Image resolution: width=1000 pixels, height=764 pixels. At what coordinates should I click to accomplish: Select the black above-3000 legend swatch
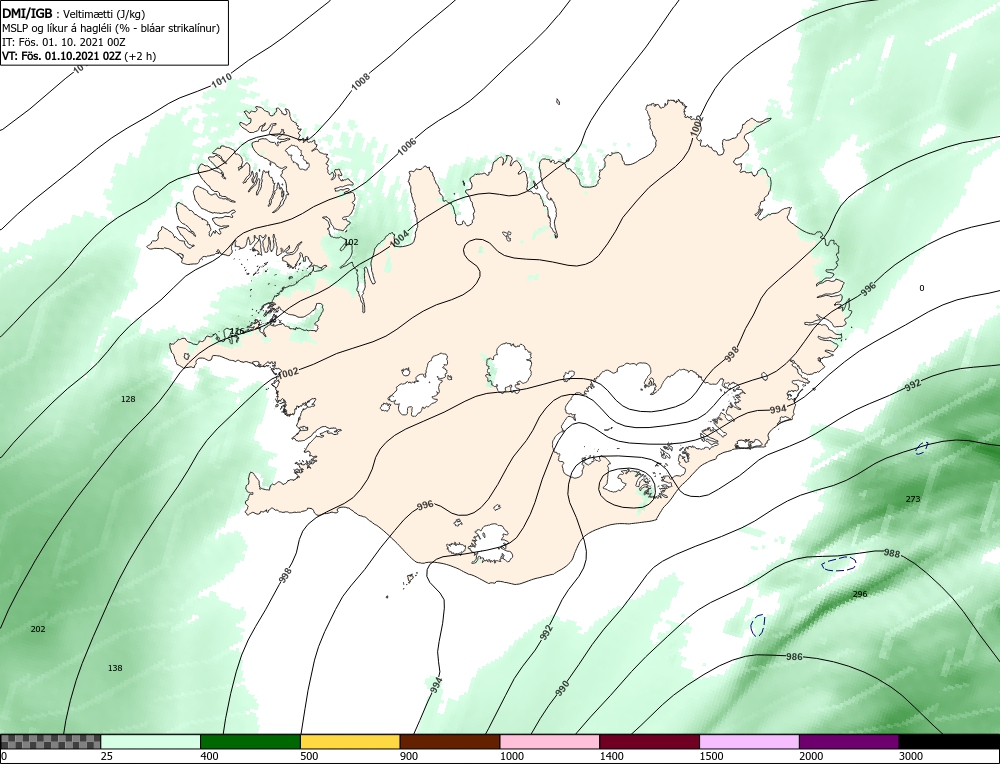(x=949, y=741)
